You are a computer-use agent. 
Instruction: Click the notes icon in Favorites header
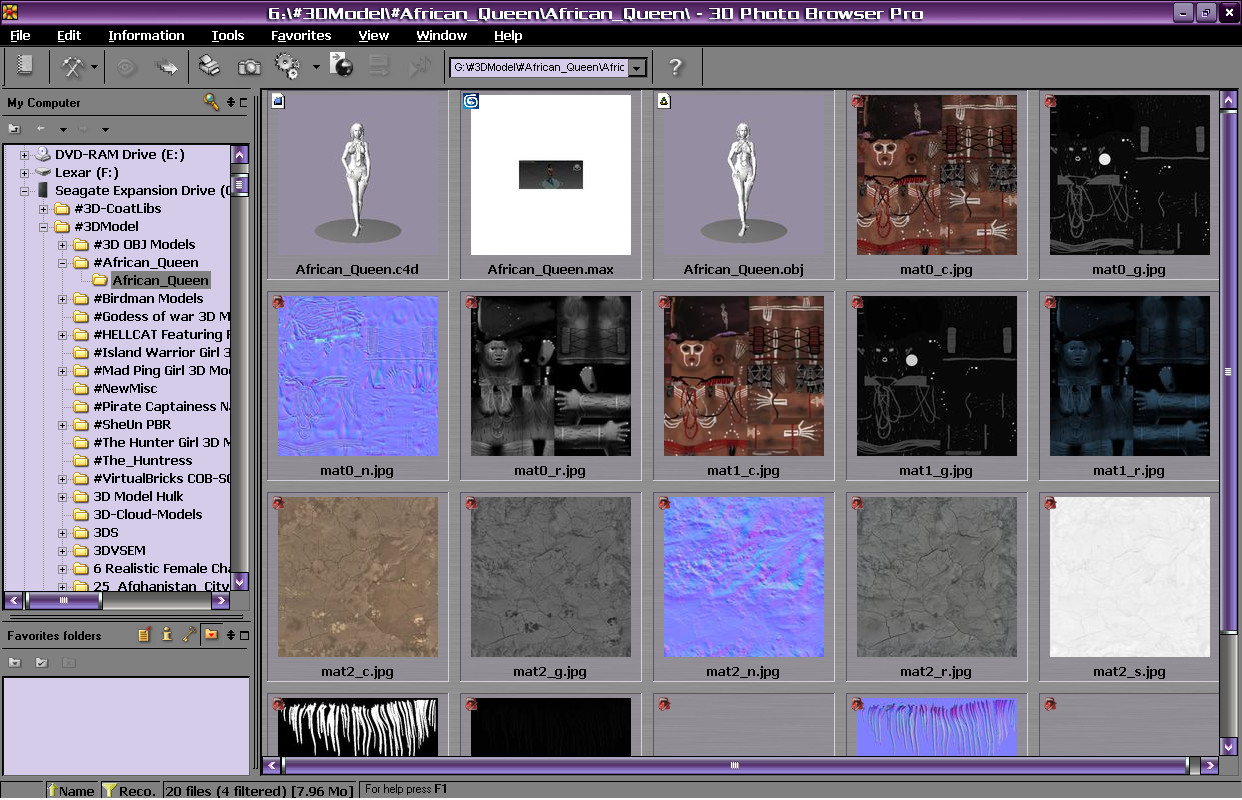coord(144,635)
